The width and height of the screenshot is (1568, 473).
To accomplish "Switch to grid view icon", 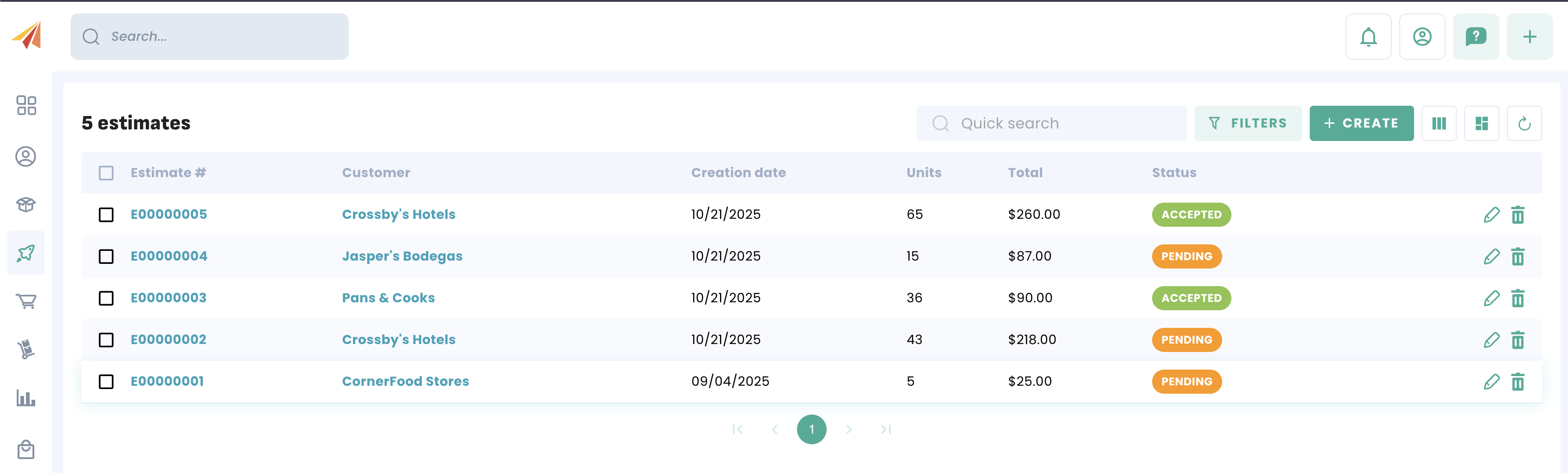I will [1481, 123].
